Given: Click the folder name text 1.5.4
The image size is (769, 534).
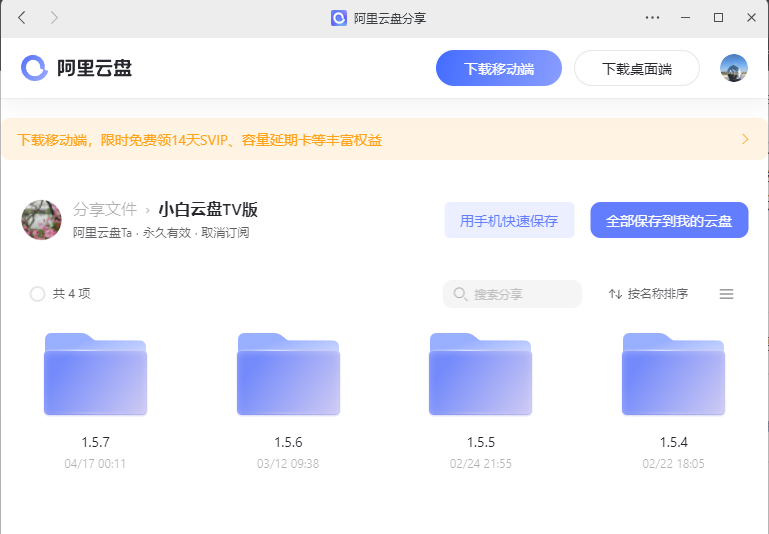Looking at the screenshot, I should point(673,442).
